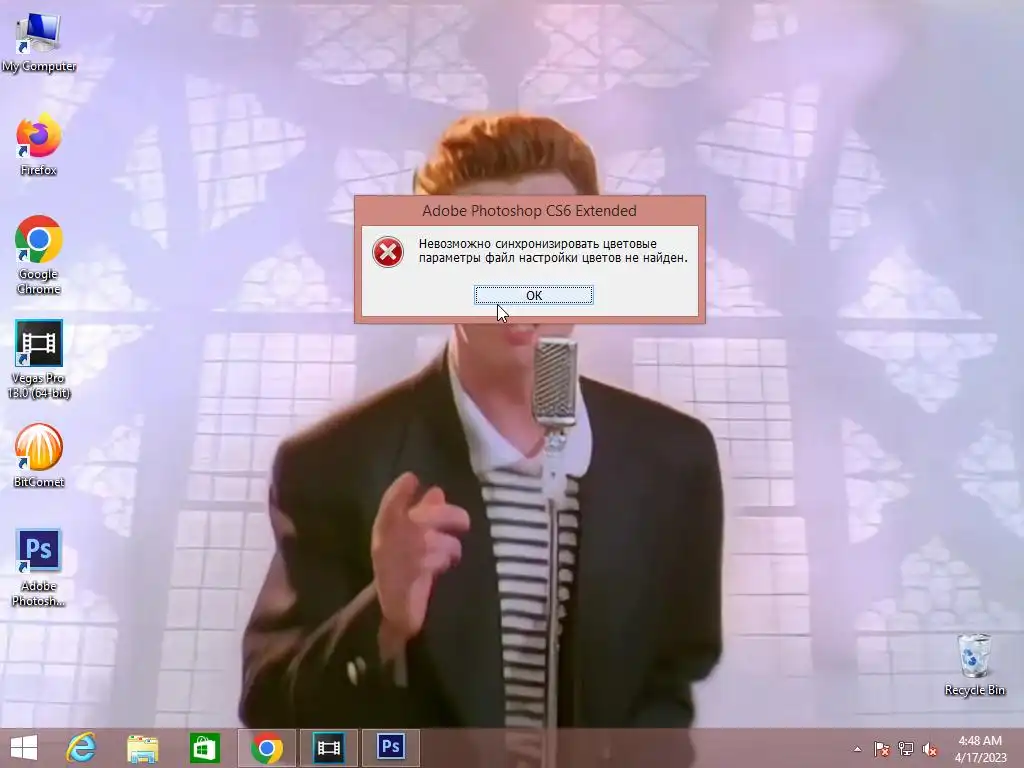
Task: Open File Explorer from taskbar
Action: coord(142,748)
